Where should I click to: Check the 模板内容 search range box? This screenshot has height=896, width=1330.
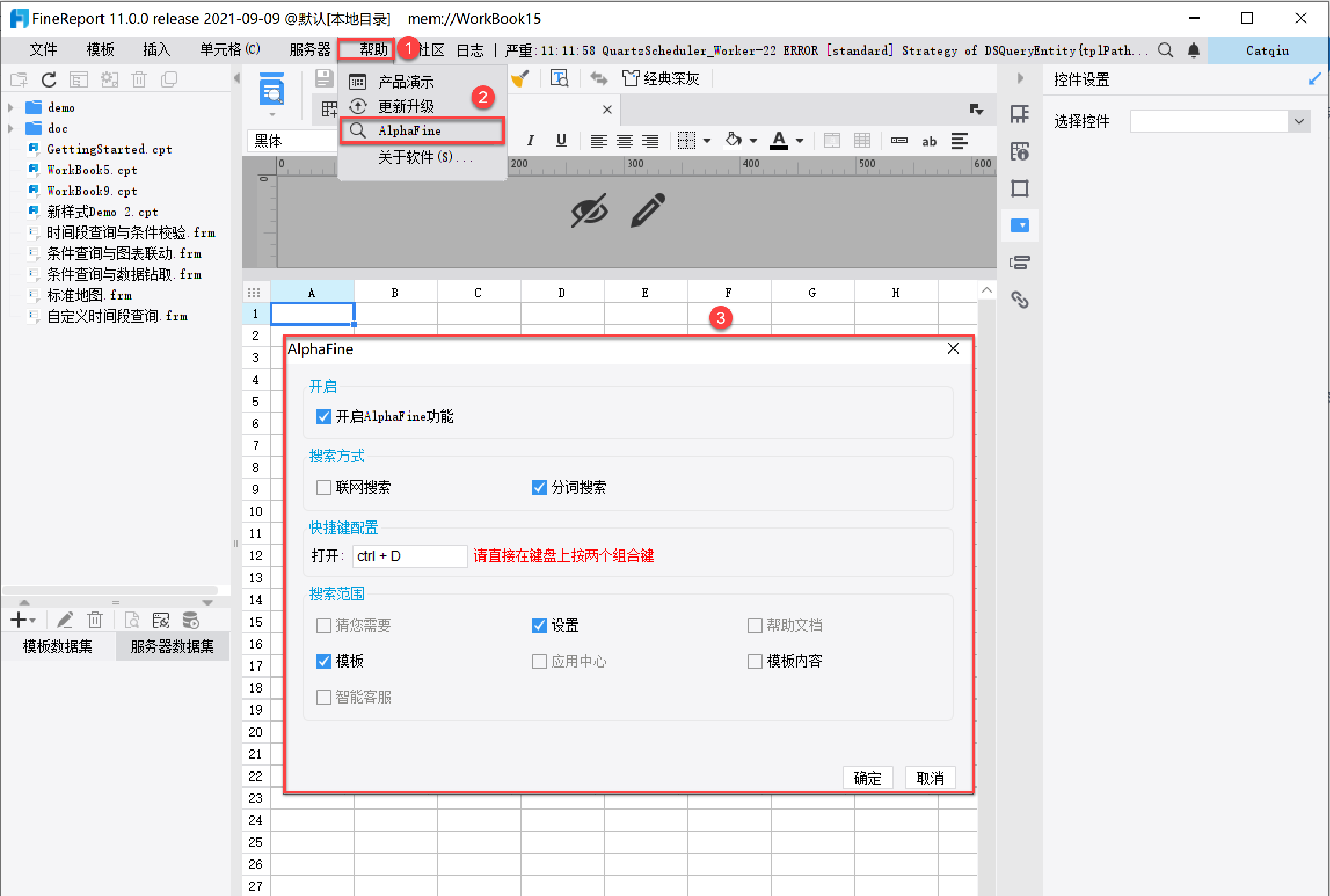tap(755, 661)
